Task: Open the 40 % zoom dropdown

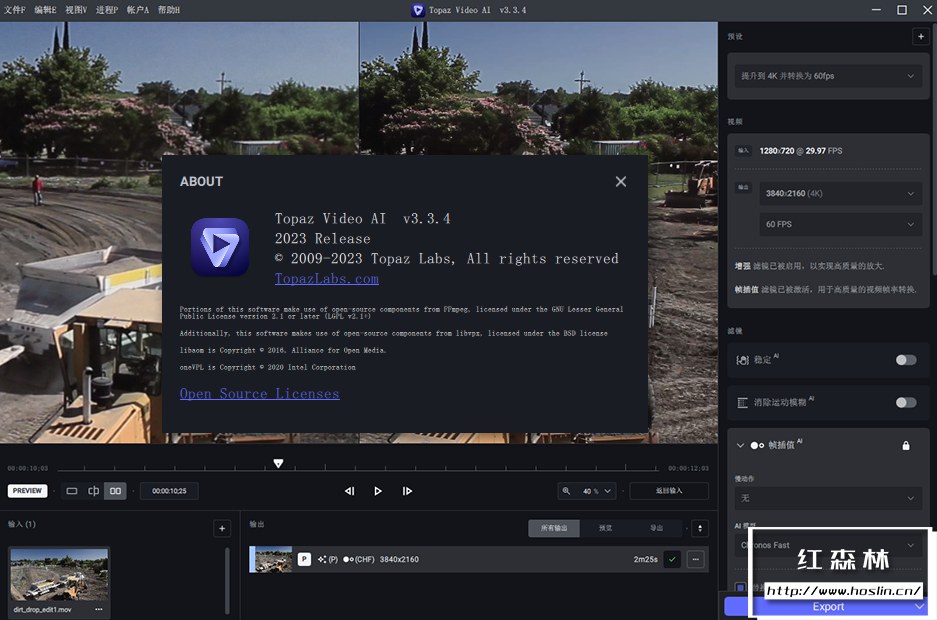Action: (596, 491)
